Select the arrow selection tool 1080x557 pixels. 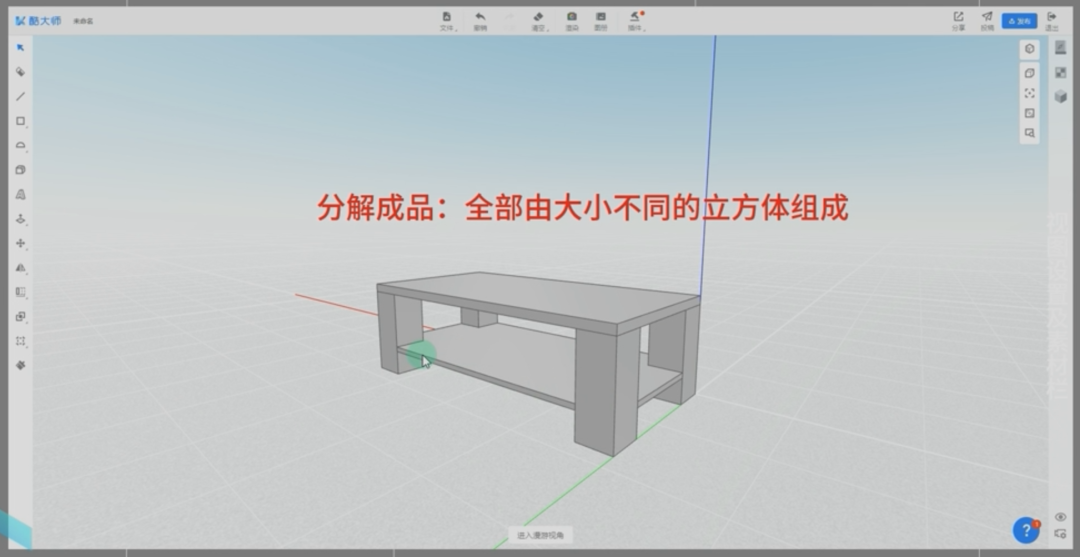(21, 48)
